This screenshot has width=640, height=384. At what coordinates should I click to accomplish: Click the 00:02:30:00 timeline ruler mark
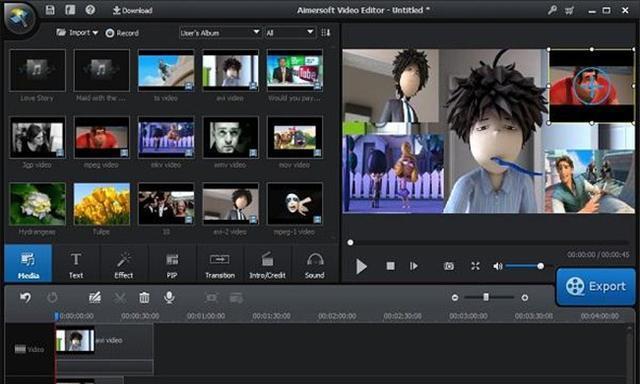[402, 316]
